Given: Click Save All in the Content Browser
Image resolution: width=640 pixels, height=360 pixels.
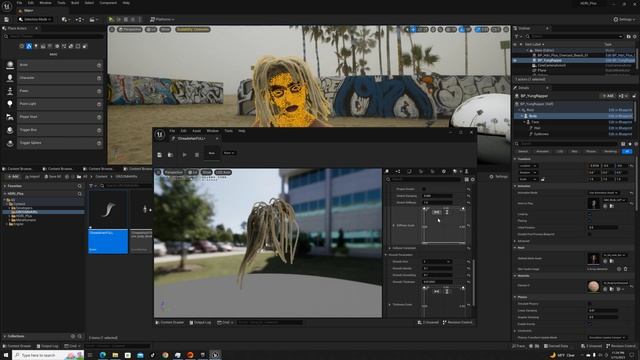Looking at the screenshot, I should (x=53, y=177).
